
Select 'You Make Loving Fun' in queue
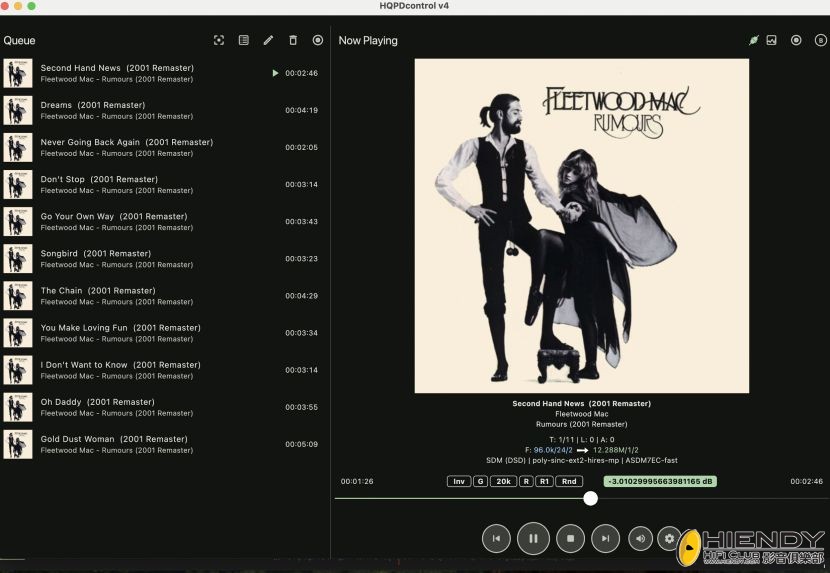pos(161,333)
